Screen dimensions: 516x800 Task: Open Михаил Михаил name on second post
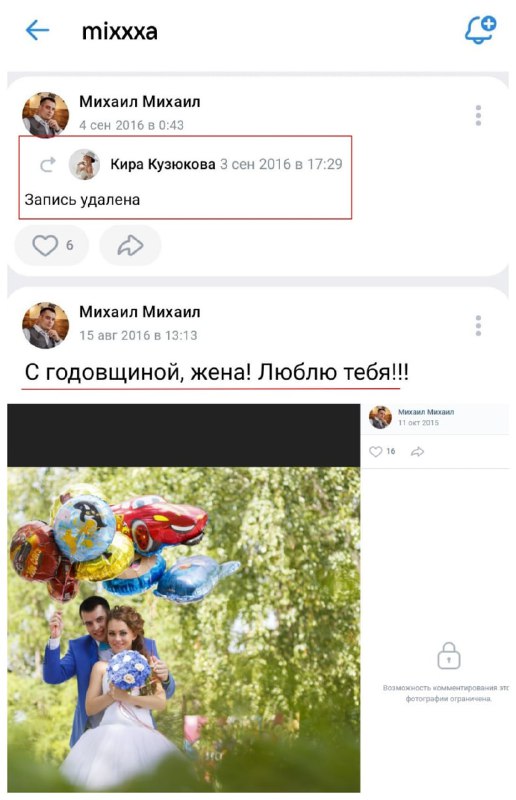[x=139, y=312]
